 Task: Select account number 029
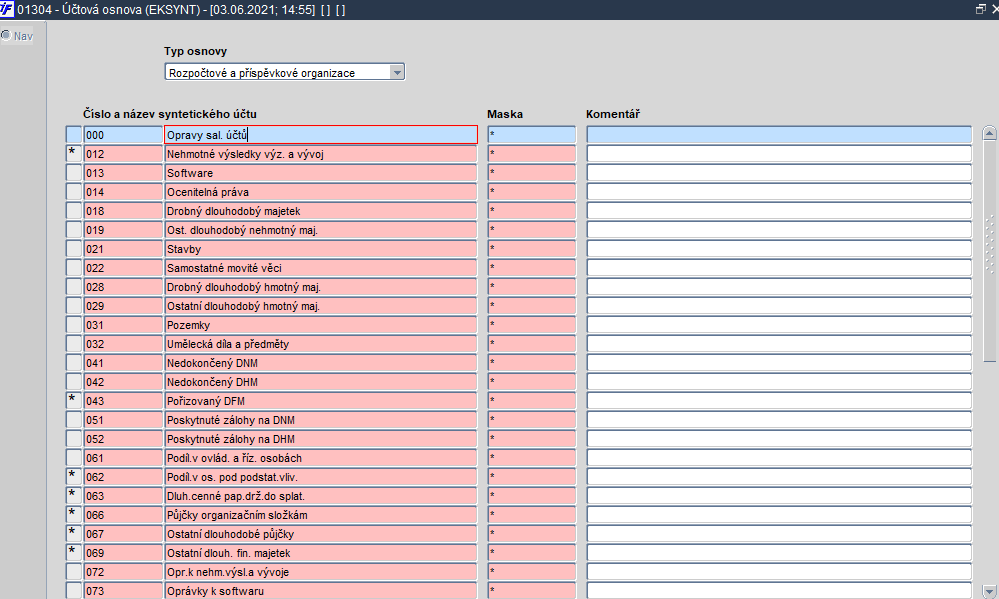pos(123,306)
